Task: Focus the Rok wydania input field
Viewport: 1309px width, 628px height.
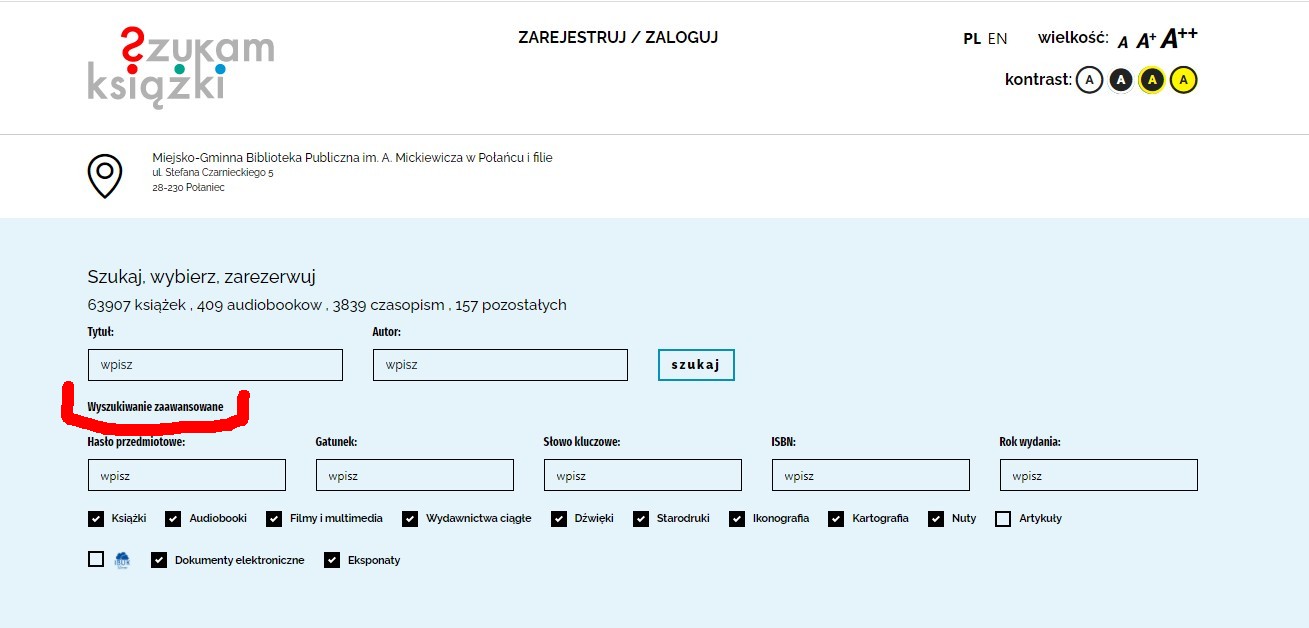Action: [1098, 476]
